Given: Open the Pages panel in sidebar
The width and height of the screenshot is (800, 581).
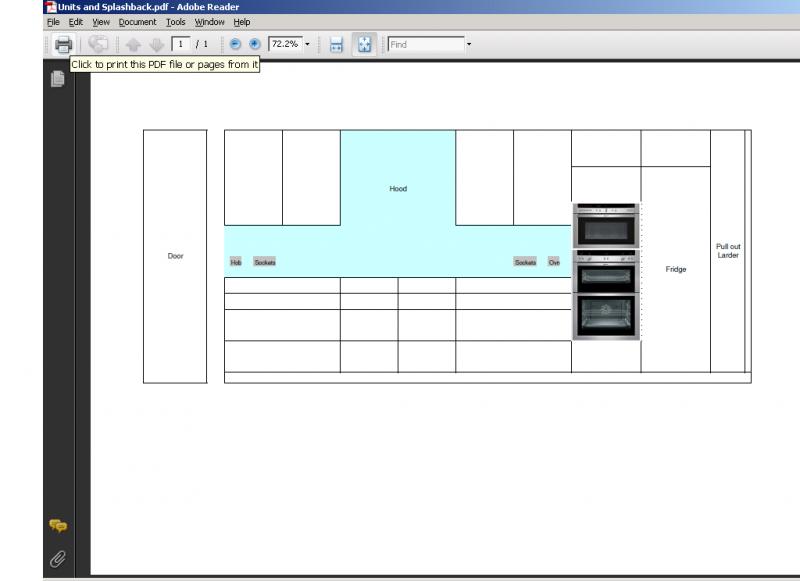Looking at the screenshot, I should pos(58,79).
